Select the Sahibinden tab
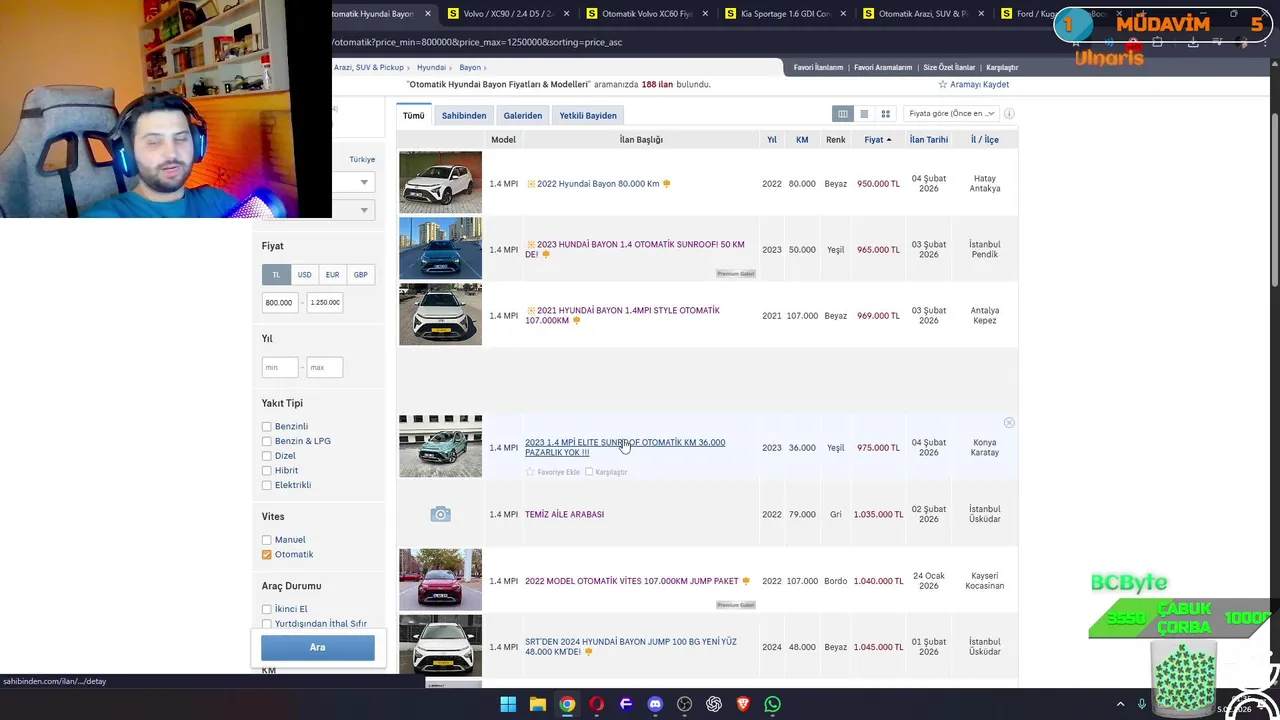The width and height of the screenshot is (1280, 720). point(464,116)
